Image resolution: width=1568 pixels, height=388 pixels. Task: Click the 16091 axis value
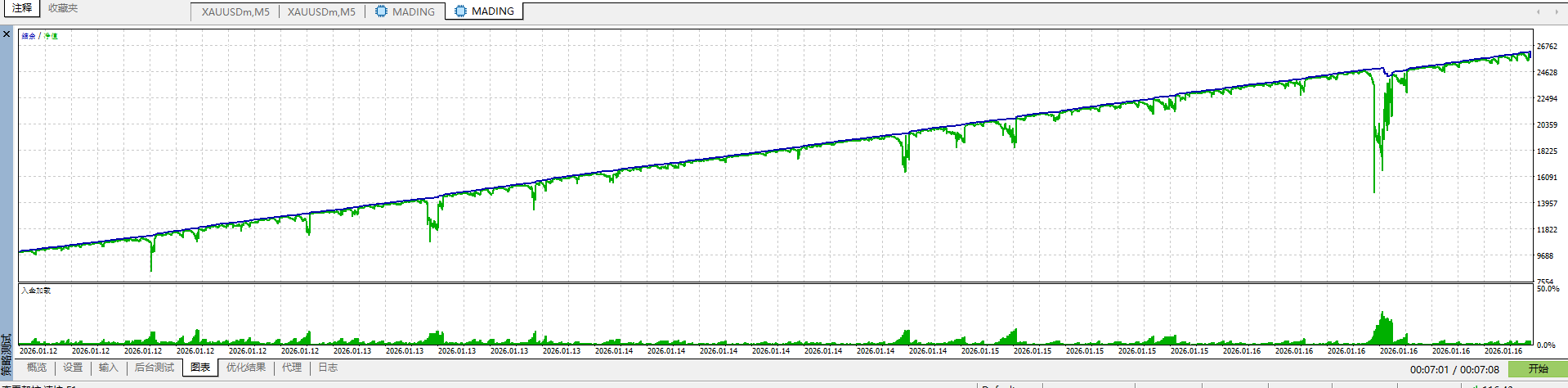click(x=1547, y=178)
